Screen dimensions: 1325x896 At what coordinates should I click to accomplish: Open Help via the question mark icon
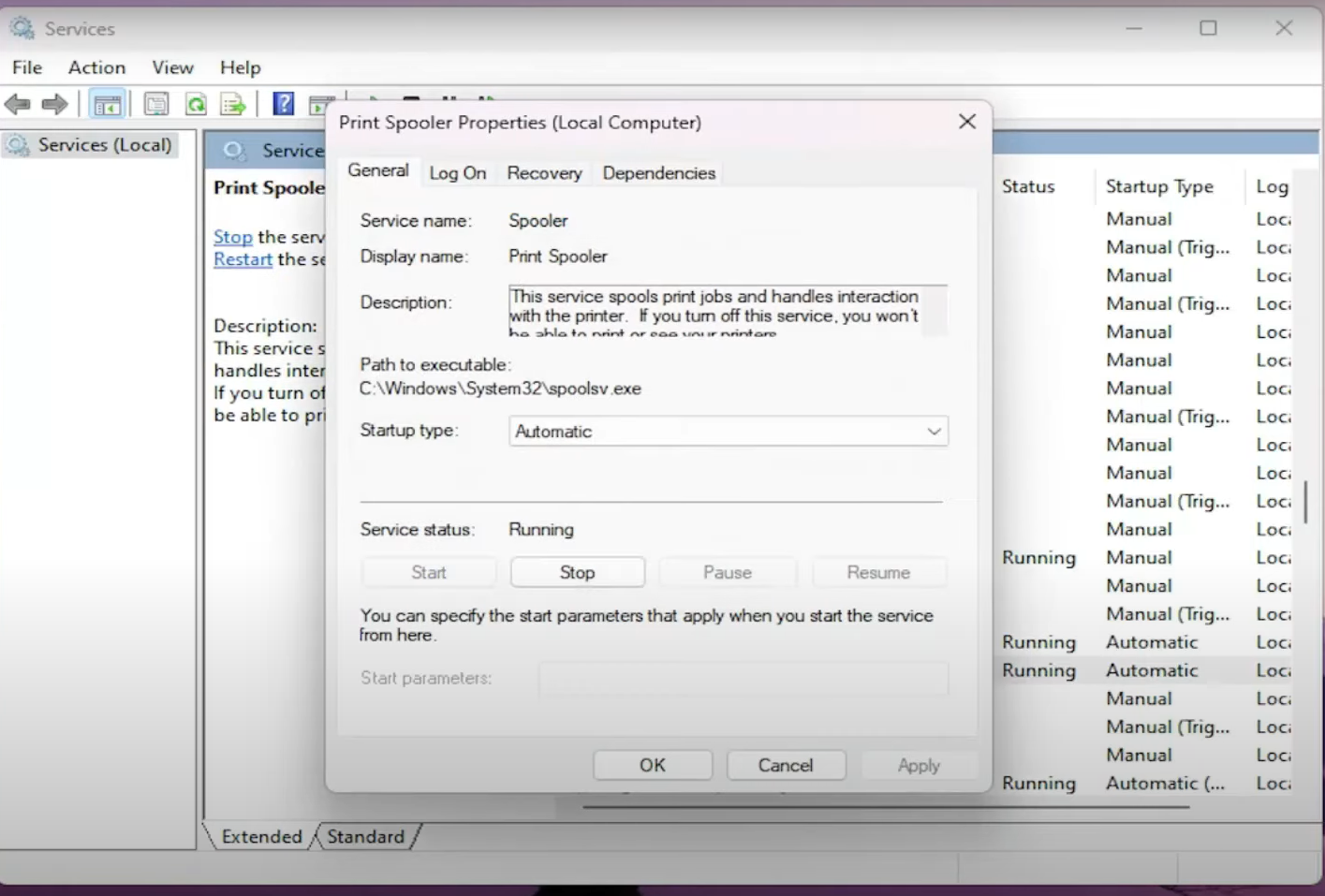point(283,103)
